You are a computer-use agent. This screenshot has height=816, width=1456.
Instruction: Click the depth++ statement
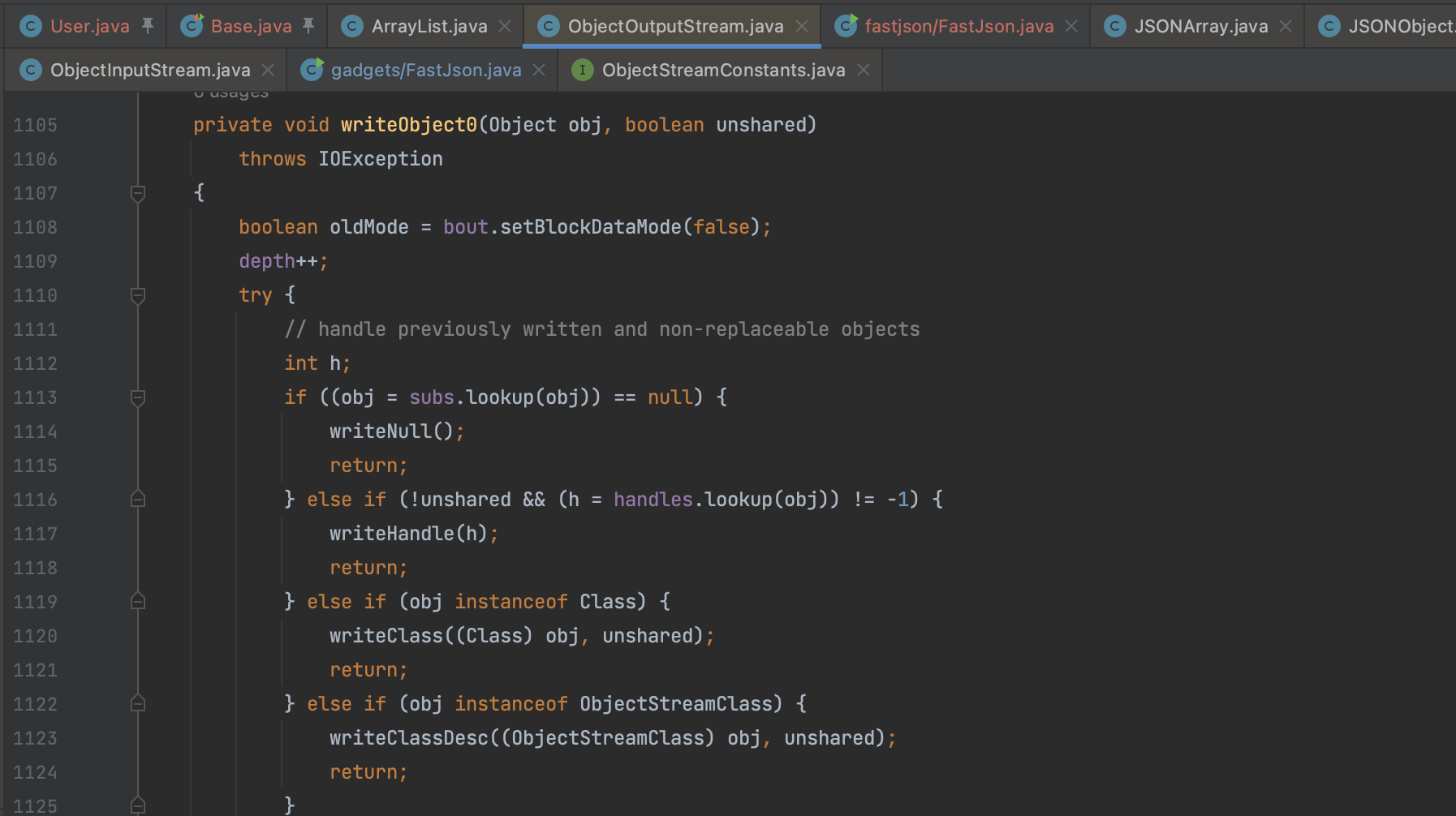tap(283, 261)
